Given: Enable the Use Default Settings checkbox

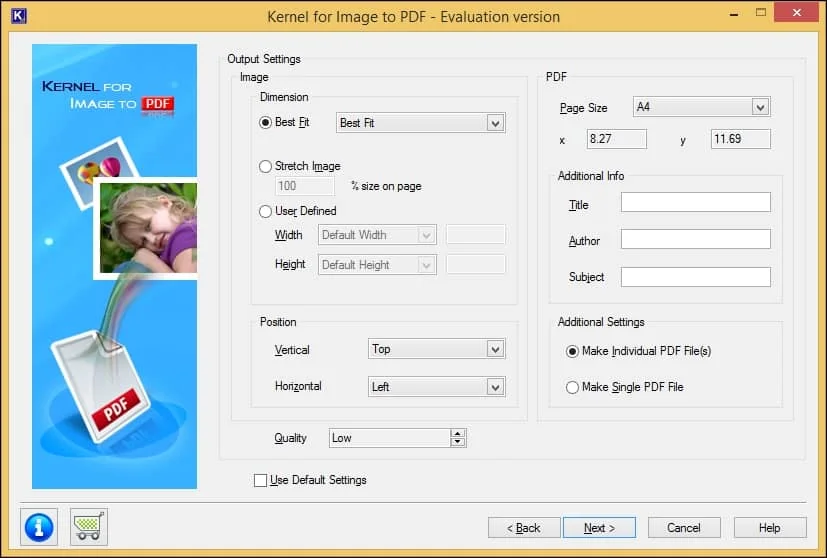Looking at the screenshot, I should [260, 480].
